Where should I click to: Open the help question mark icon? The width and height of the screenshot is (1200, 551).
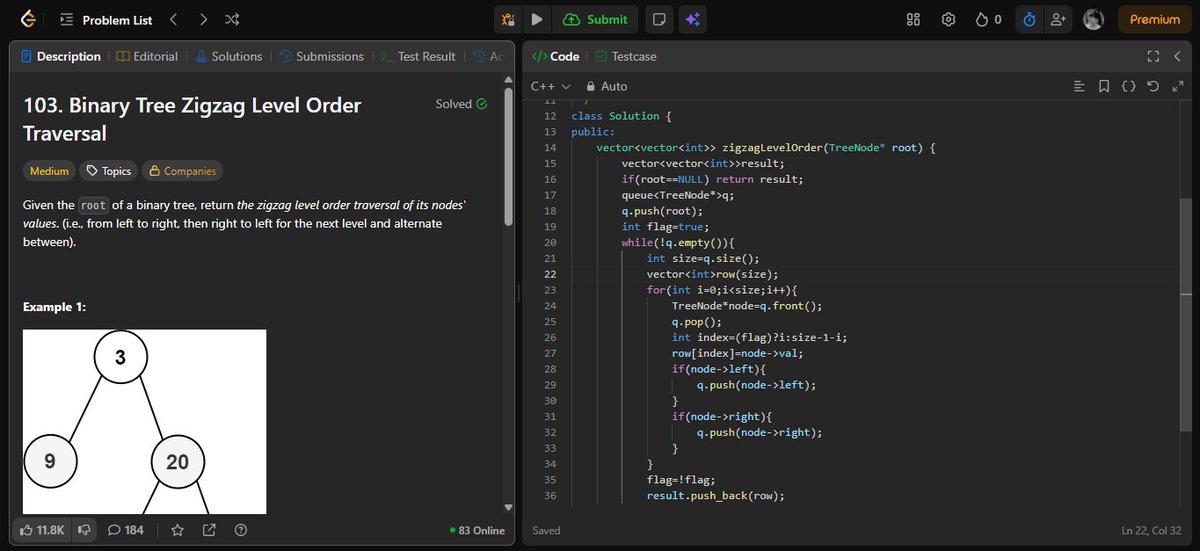point(240,530)
